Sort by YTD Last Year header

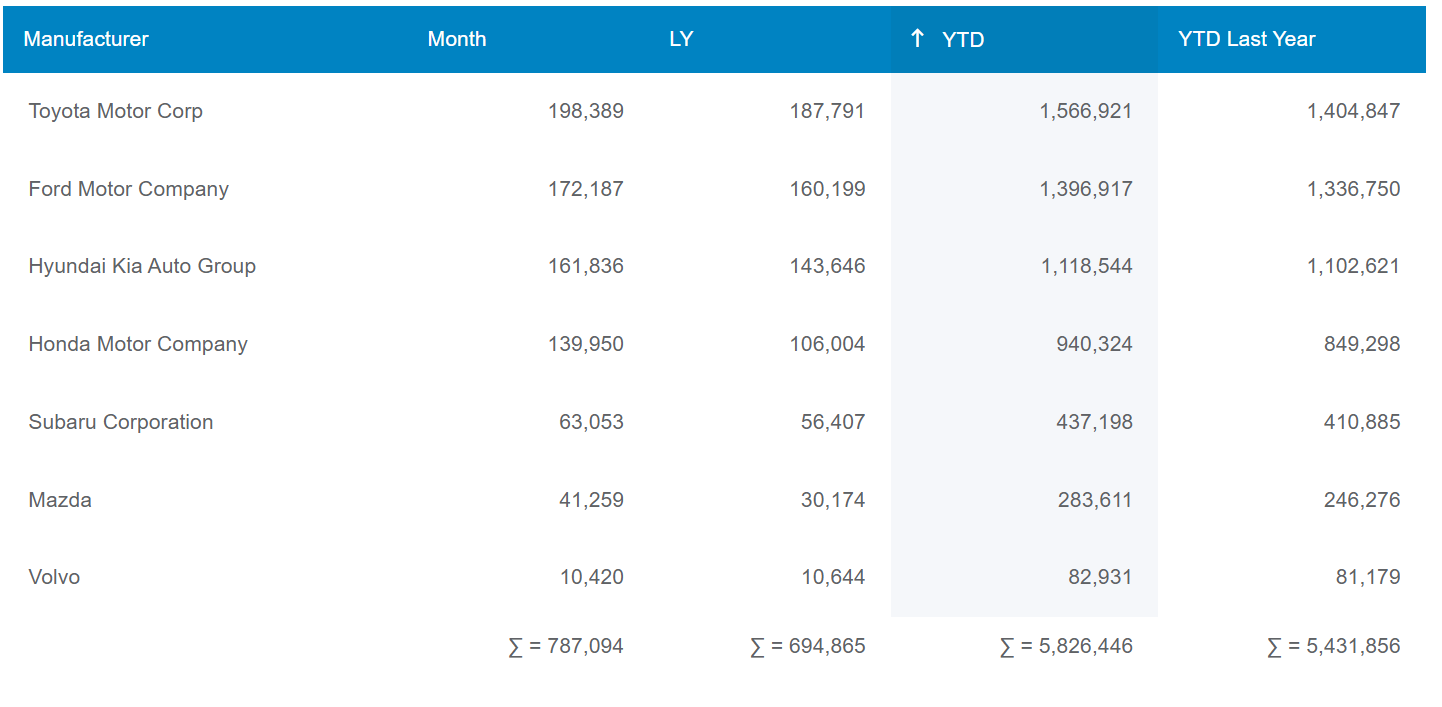[x=1246, y=39]
